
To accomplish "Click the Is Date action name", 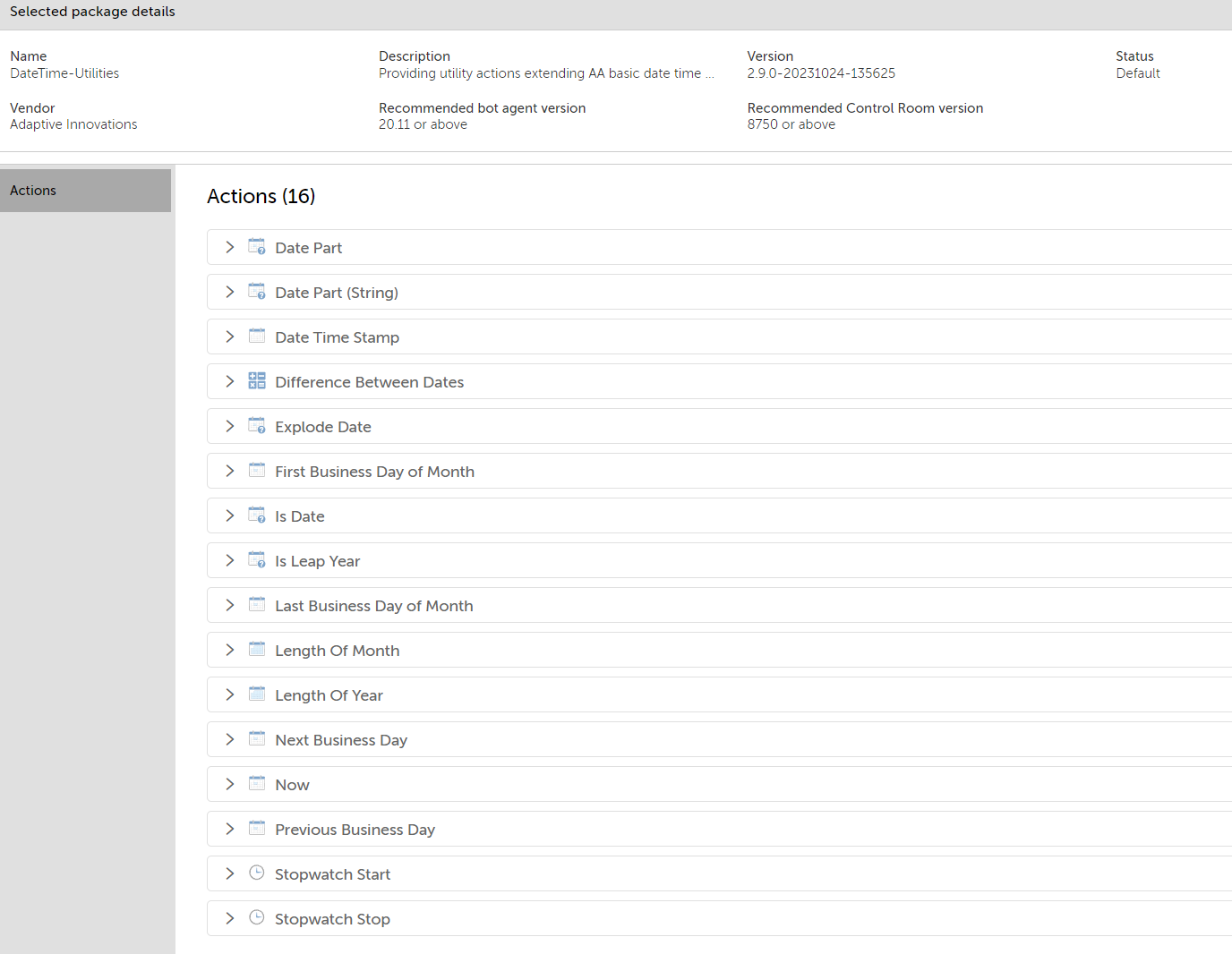I will click(x=300, y=516).
